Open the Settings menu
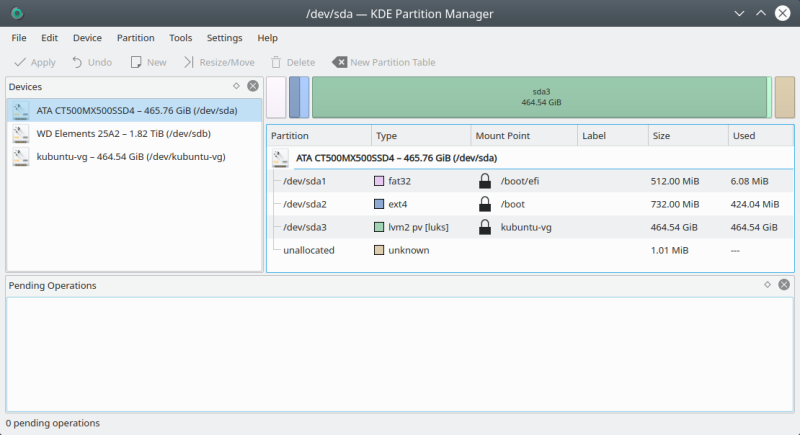 224,38
